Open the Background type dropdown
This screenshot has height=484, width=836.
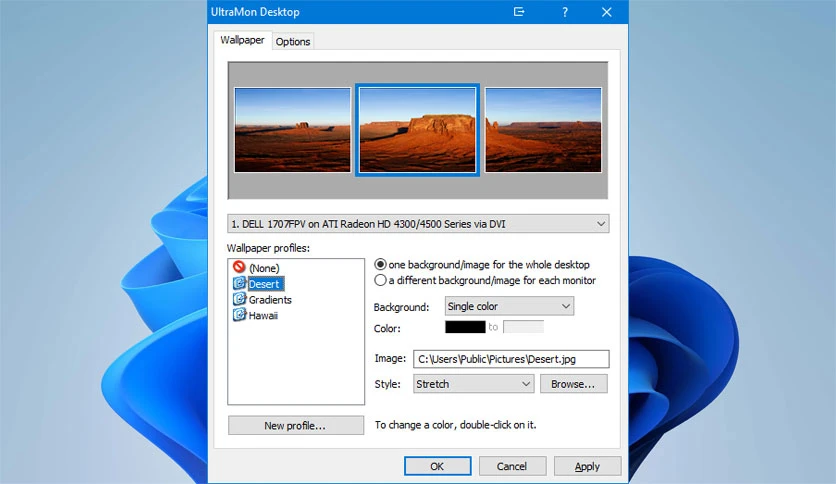pos(509,306)
